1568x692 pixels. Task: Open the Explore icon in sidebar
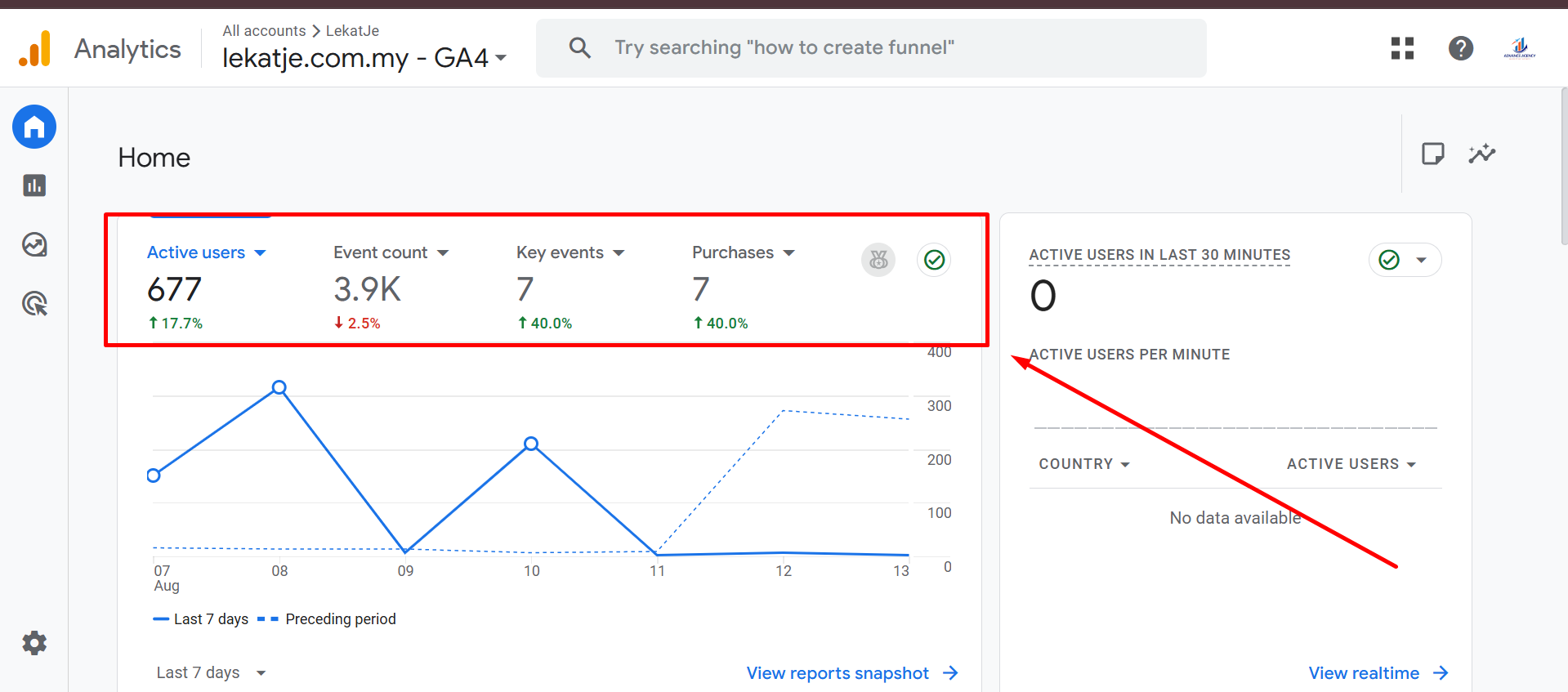[34, 245]
